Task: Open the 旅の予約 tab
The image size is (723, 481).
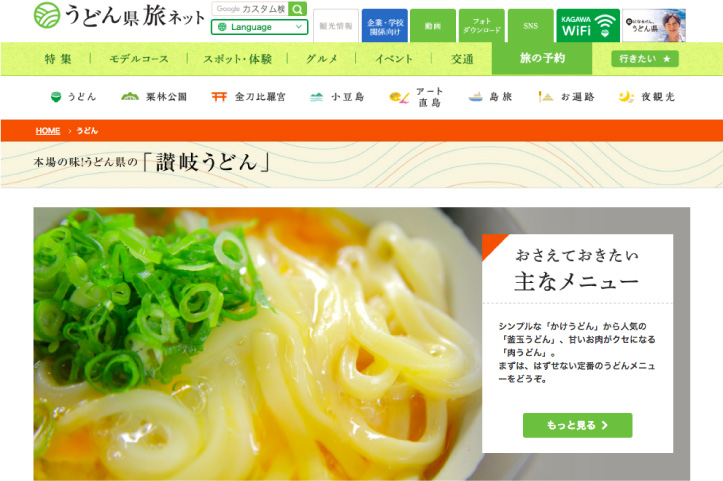Action: pos(542,59)
